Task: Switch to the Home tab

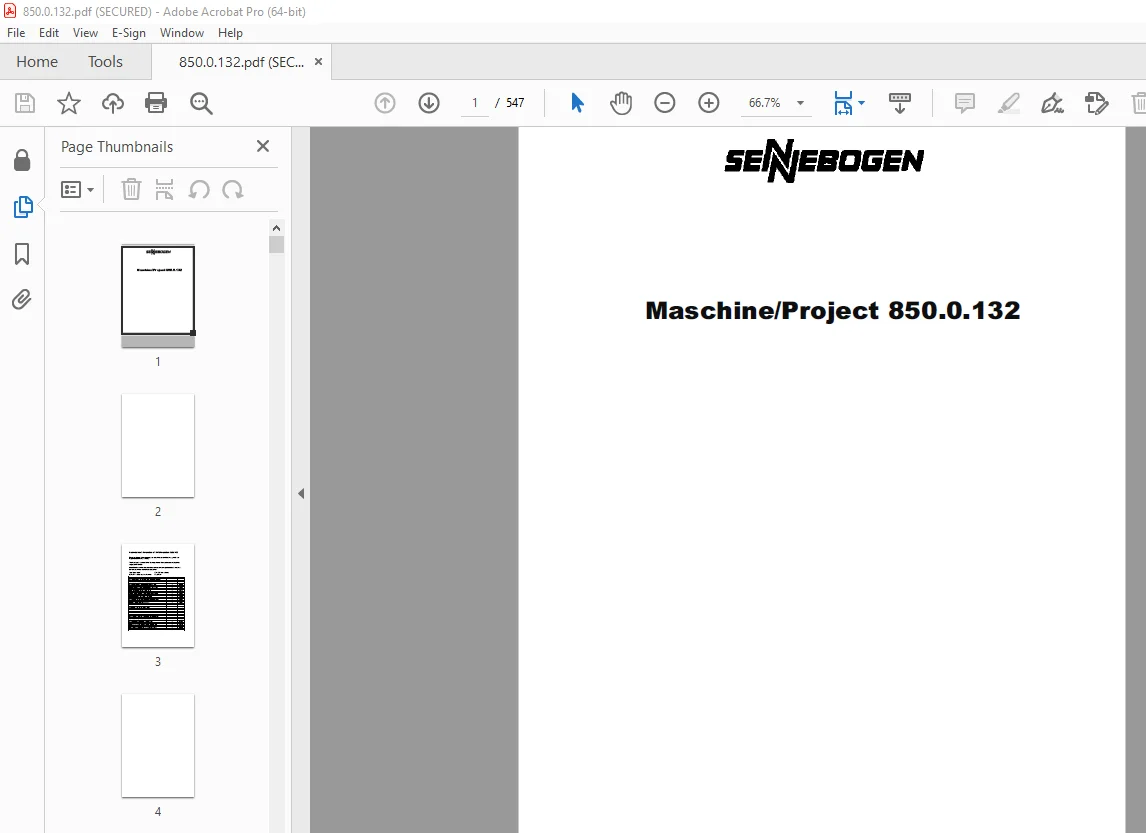Action: coord(37,62)
